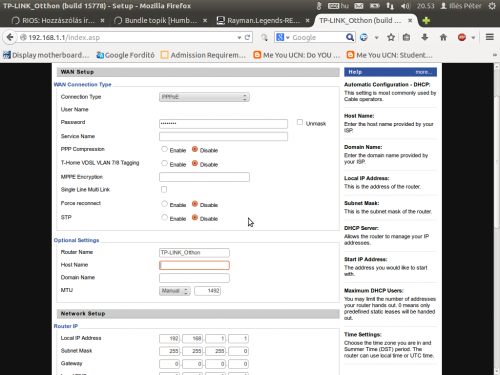Show bookmarks list icon
This screenshot has height=375, width=500.
(x=406, y=37)
